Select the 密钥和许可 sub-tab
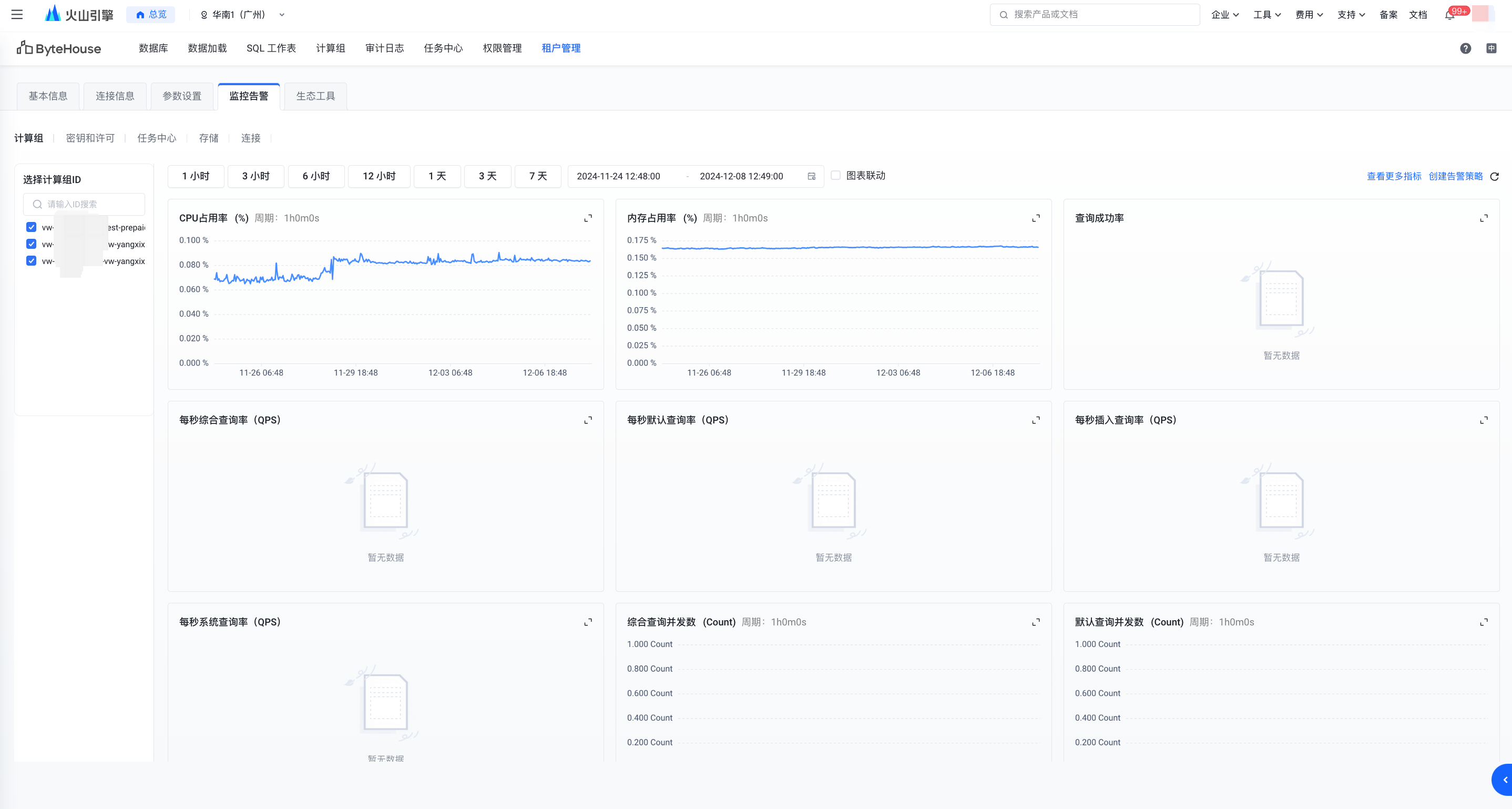This screenshot has height=809, width=1512. click(x=90, y=138)
